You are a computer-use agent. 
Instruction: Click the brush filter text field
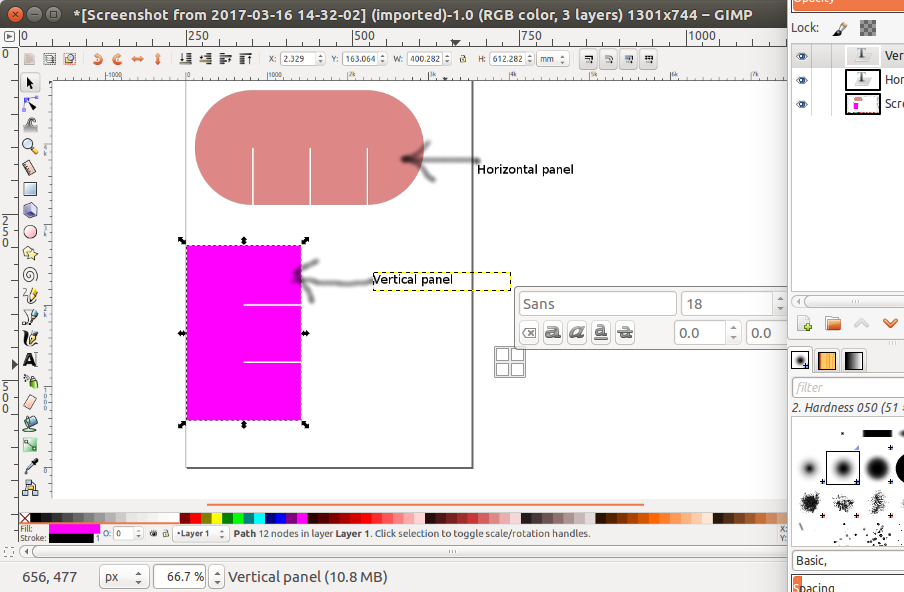pos(848,388)
